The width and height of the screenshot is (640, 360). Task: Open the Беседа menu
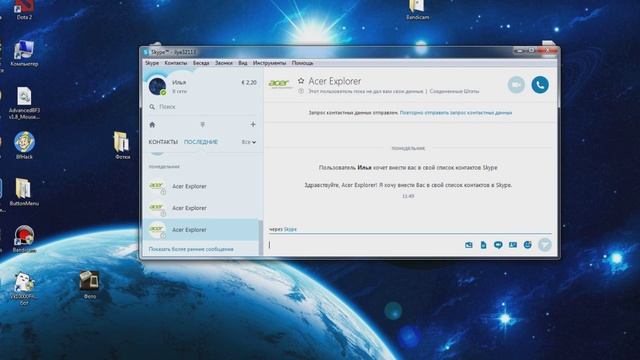(x=201, y=63)
